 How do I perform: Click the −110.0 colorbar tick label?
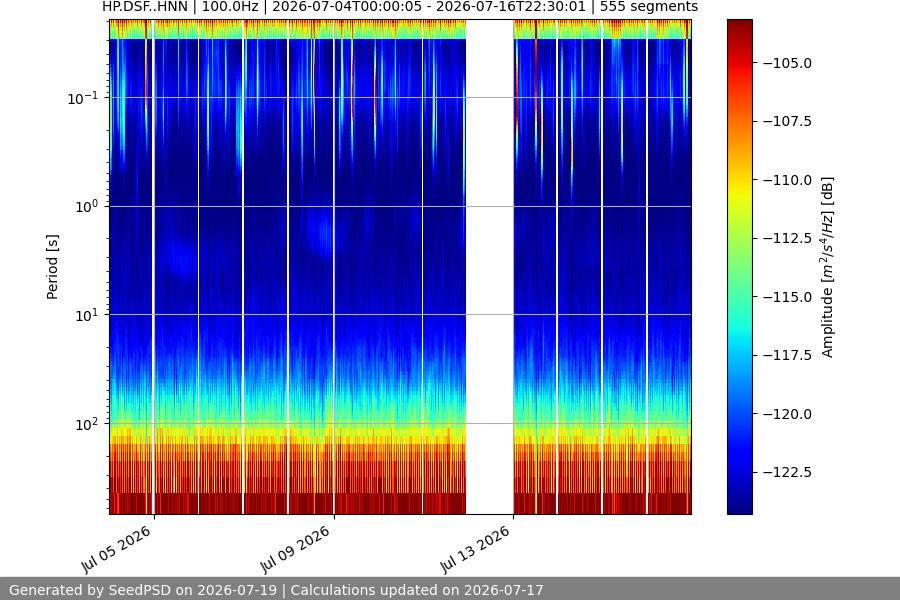(x=788, y=180)
